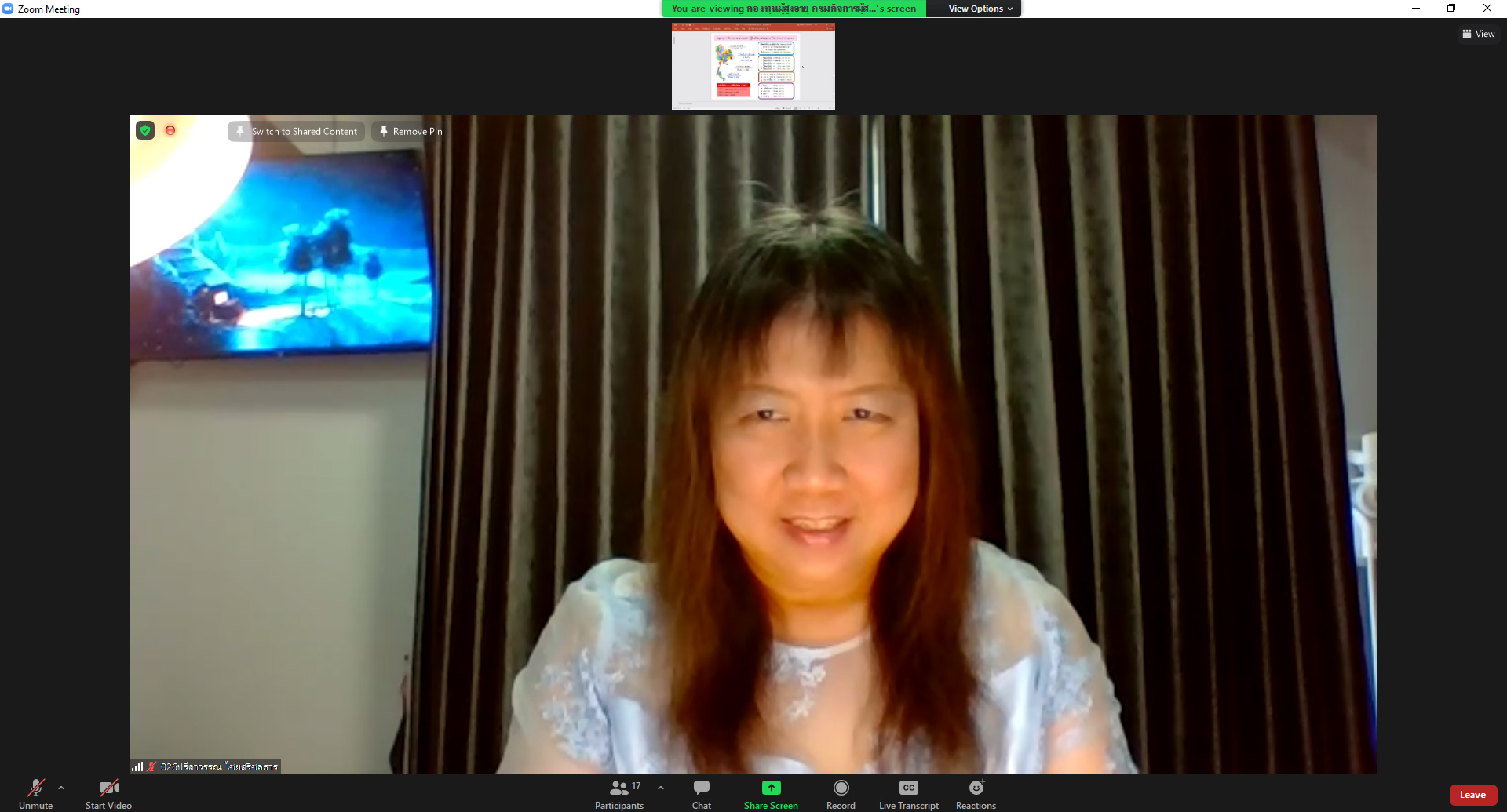This screenshot has width=1507, height=812.
Task: Start recording with Record button
Action: (x=841, y=793)
